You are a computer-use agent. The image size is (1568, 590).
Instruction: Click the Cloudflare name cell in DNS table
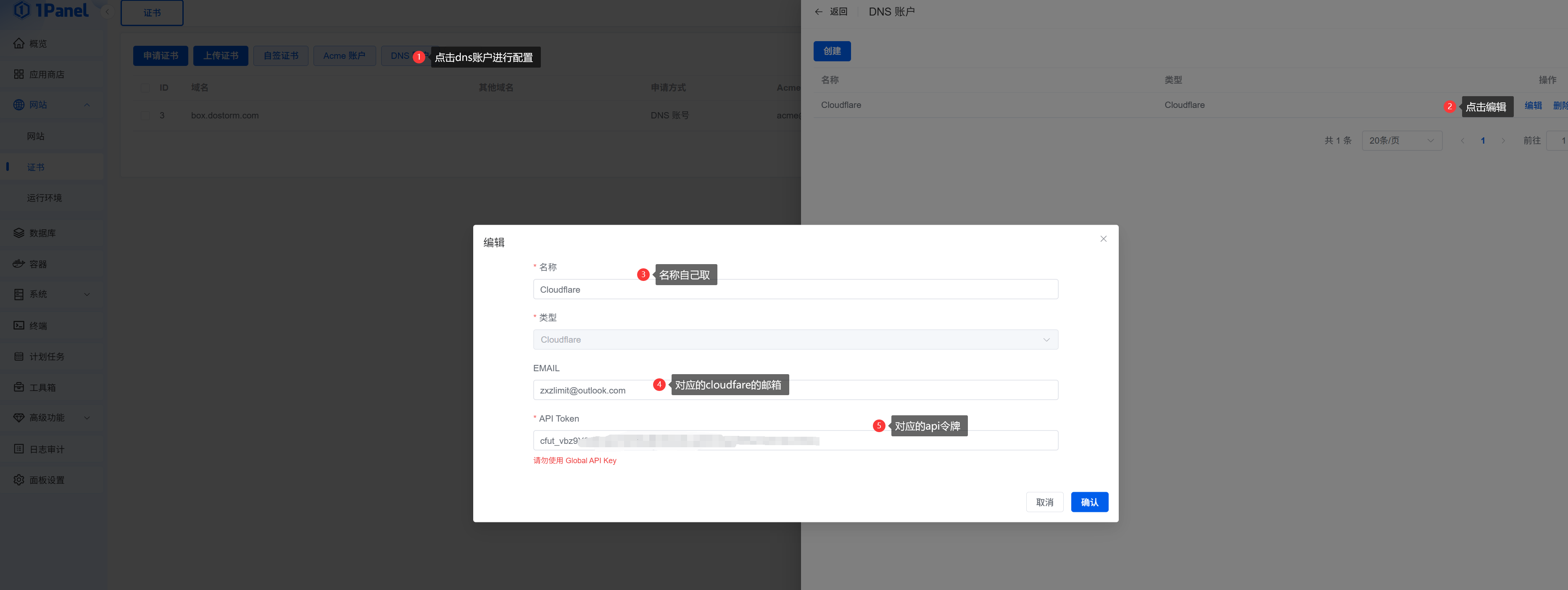click(841, 105)
